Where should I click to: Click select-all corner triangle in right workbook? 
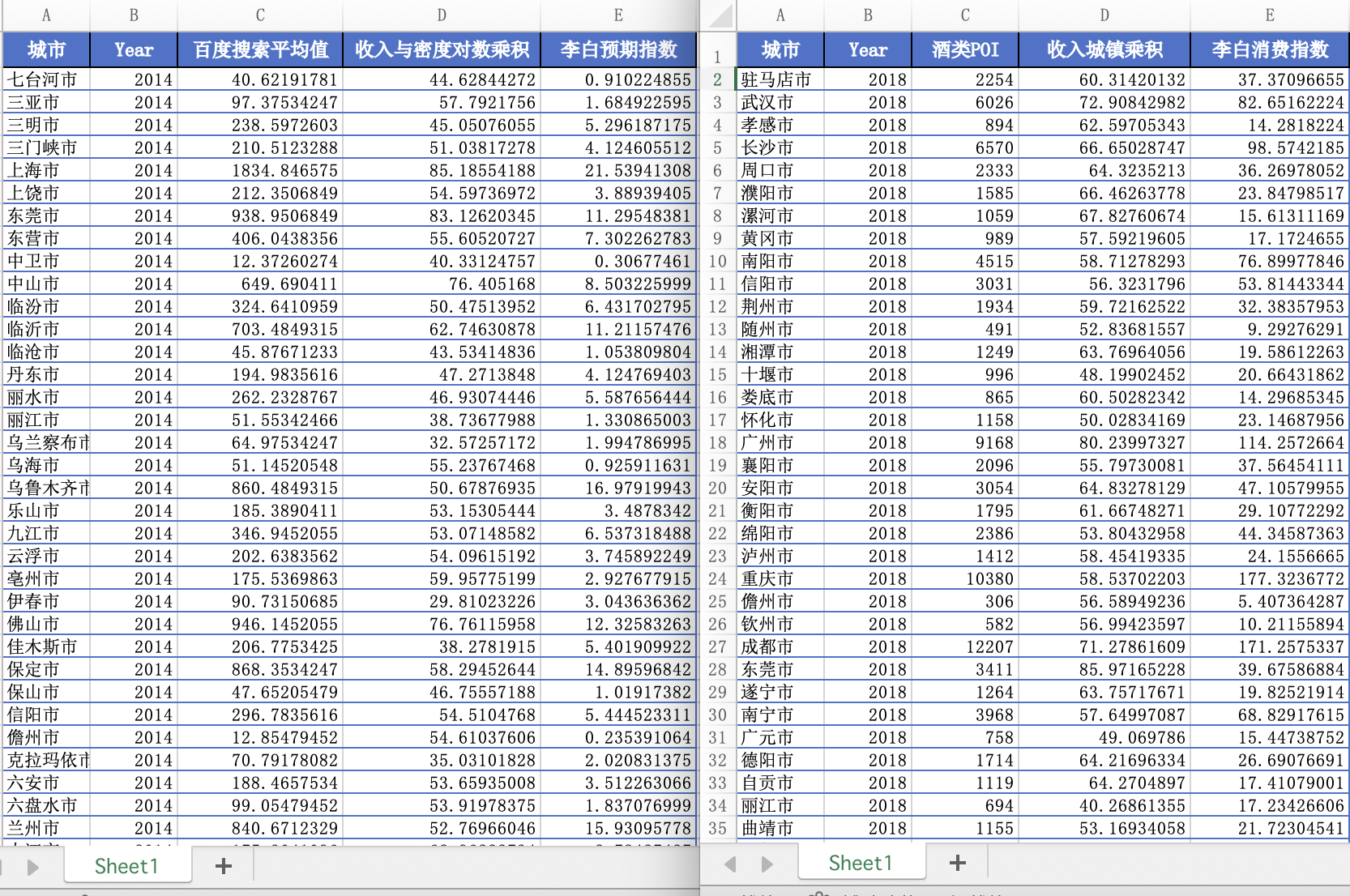(x=720, y=15)
